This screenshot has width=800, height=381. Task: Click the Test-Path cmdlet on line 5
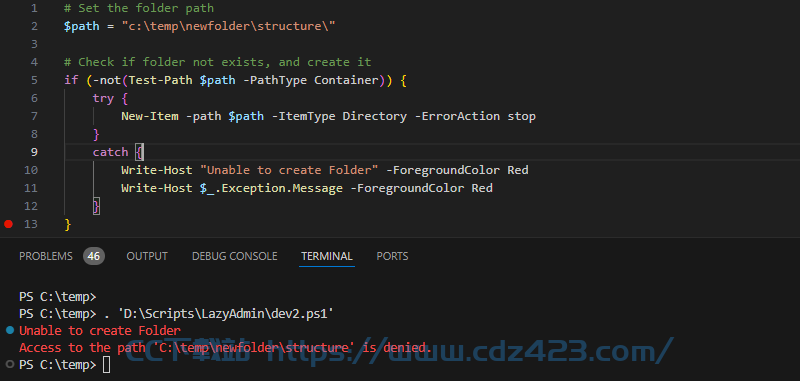tap(161, 80)
